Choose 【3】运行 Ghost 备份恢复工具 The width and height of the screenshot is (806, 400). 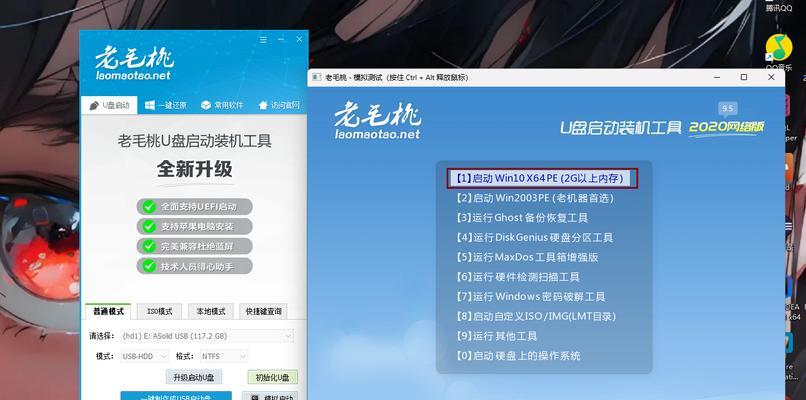pyautogui.click(x=521, y=217)
